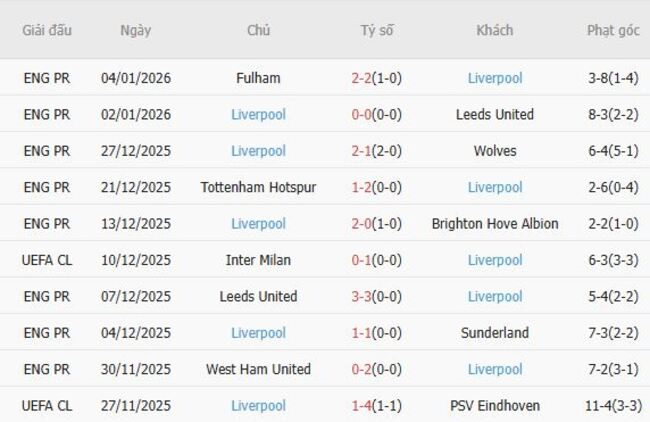The image size is (650, 422).
Task: Open the Tottenham Hotspur team page
Action: 258,187
